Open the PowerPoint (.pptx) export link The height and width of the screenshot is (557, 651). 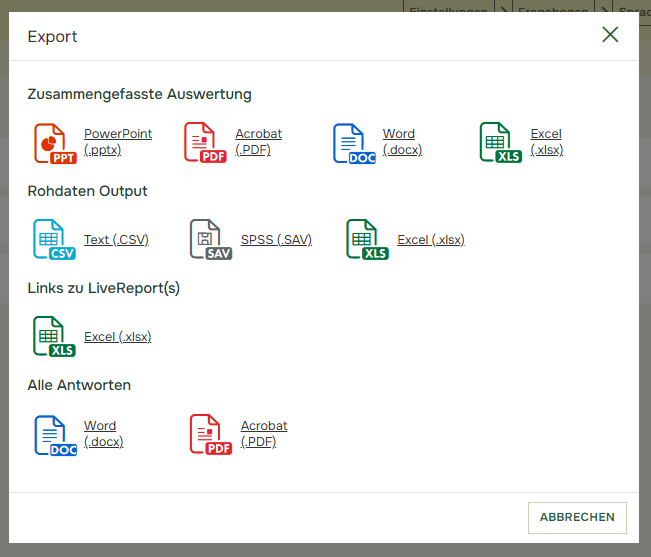118,142
